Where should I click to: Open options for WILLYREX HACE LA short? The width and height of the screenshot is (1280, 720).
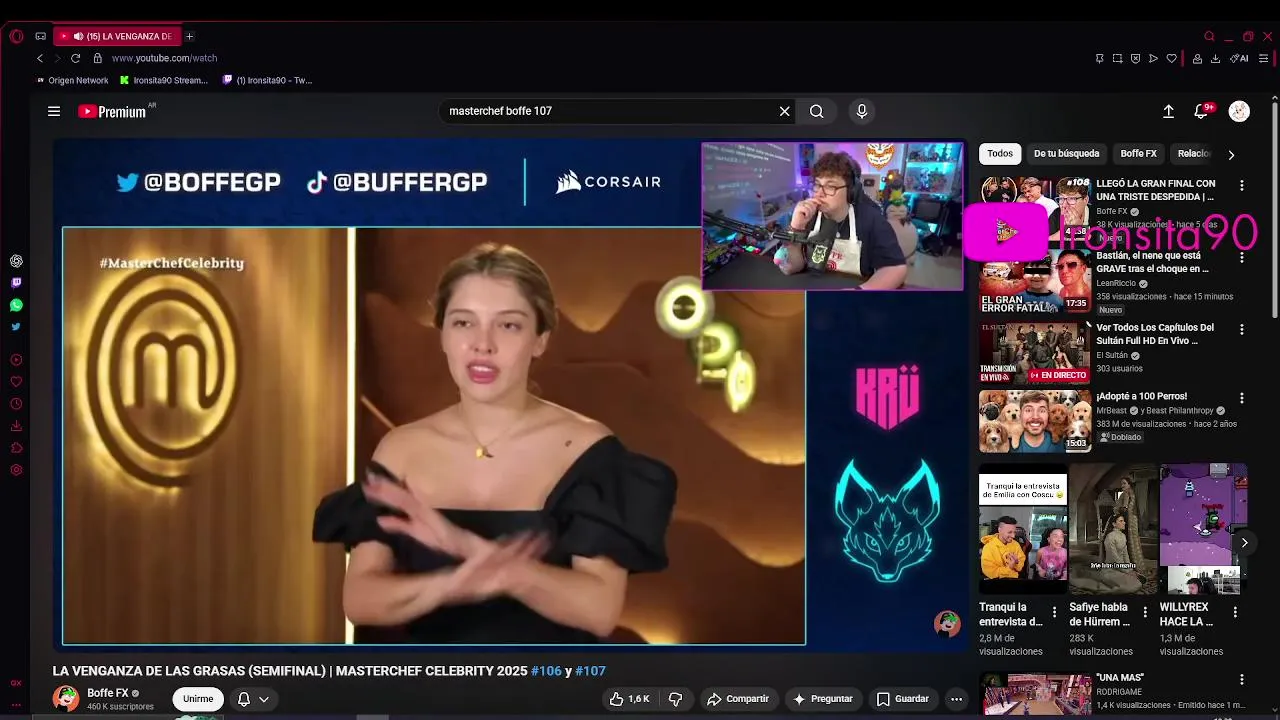1235,612
